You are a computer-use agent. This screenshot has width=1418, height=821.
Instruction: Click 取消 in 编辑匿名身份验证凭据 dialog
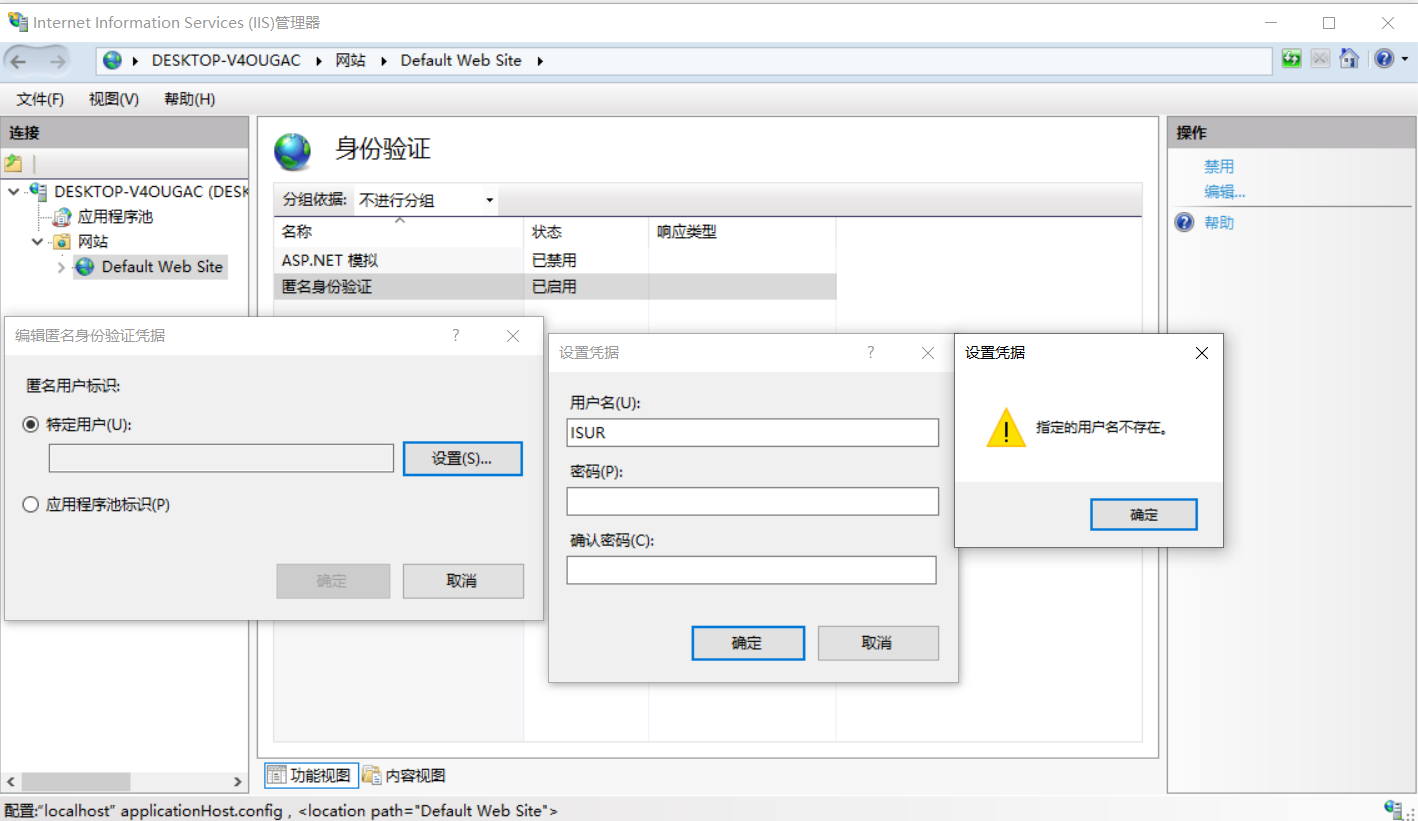pos(463,581)
